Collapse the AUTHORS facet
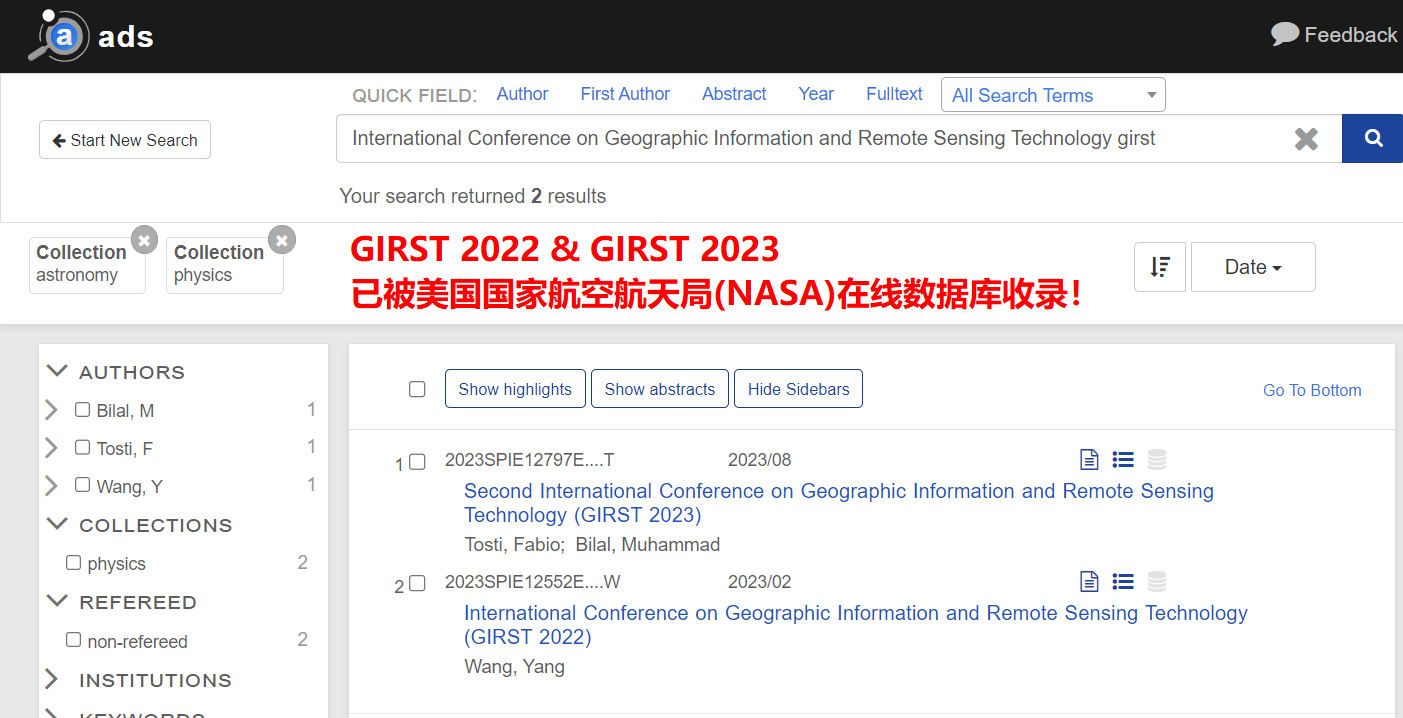This screenshot has height=718, width=1403. (x=58, y=371)
